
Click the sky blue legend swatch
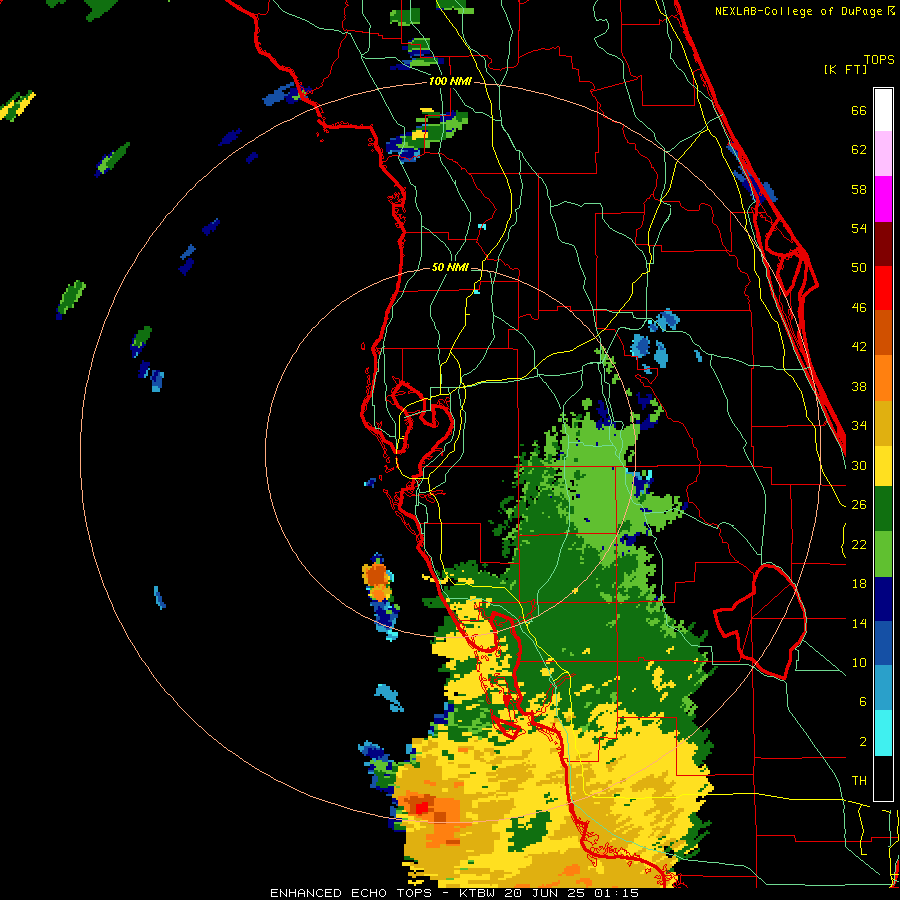pyautogui.click(x=883, y=687)
